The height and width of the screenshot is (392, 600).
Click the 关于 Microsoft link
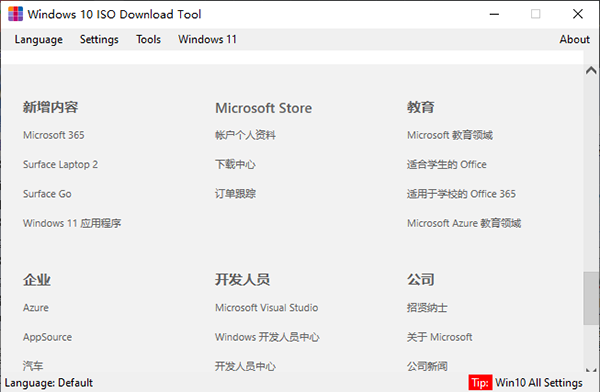[x=439, y=337]
